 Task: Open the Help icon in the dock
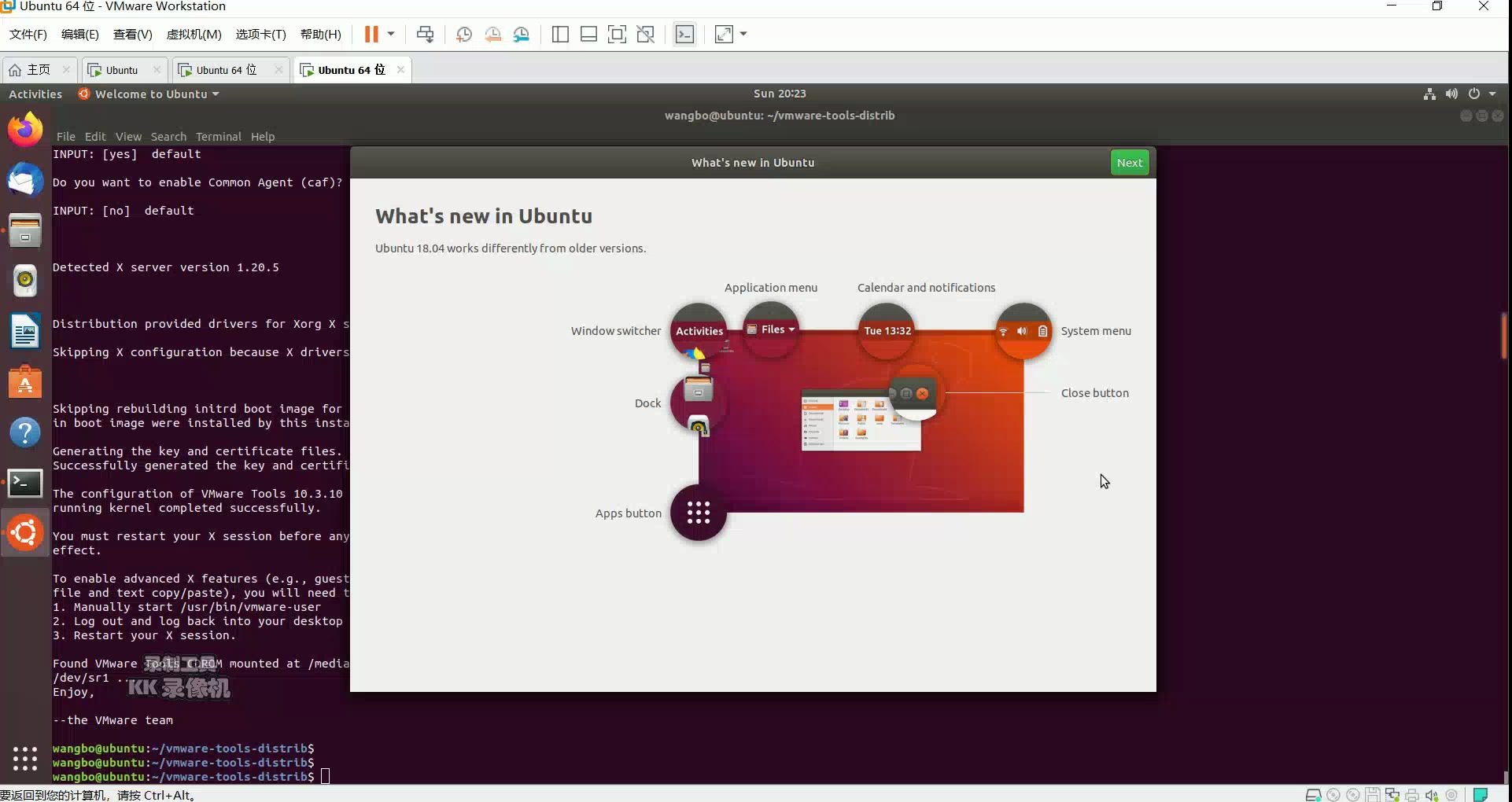click(25, 432)
